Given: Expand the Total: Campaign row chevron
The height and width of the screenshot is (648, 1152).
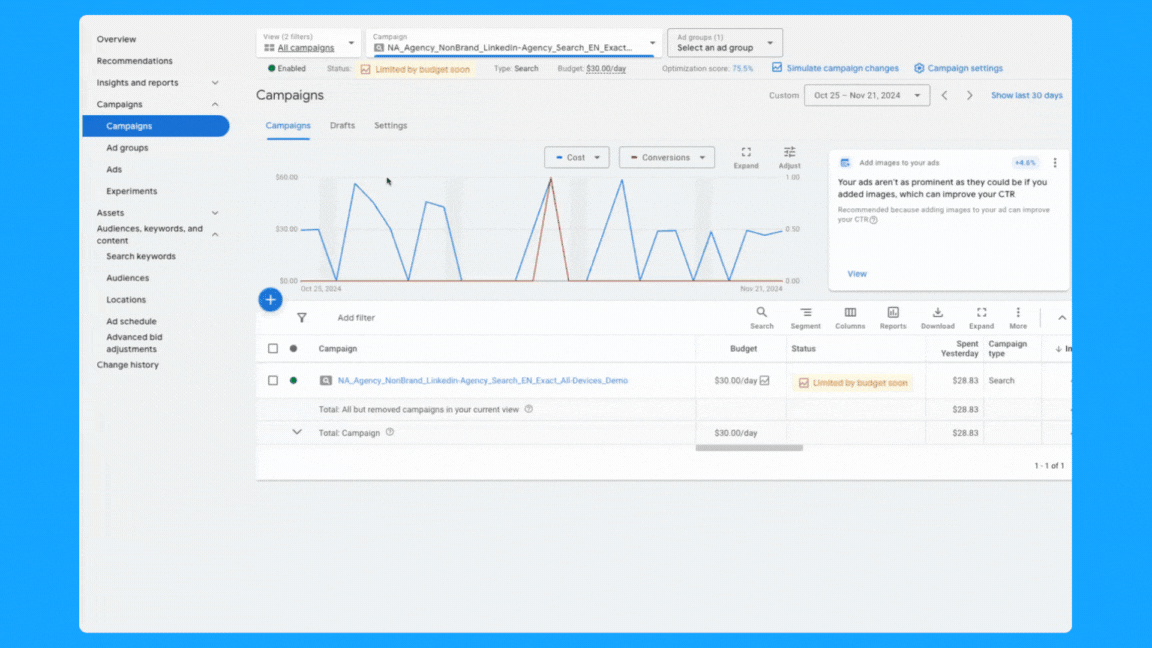Looking at the screenshot, I should 297,432.
